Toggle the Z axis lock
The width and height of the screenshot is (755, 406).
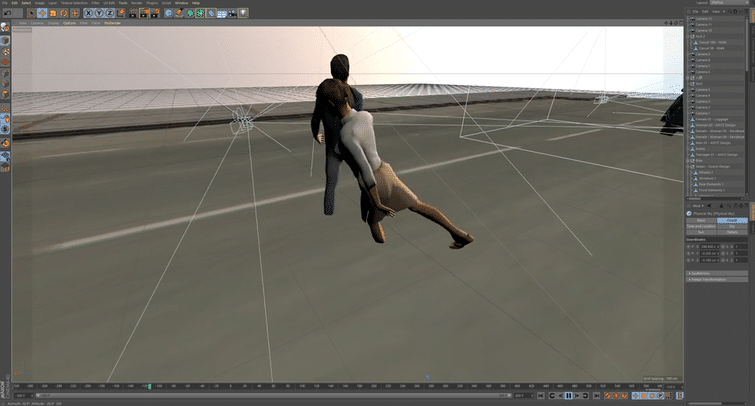[110, 13]
